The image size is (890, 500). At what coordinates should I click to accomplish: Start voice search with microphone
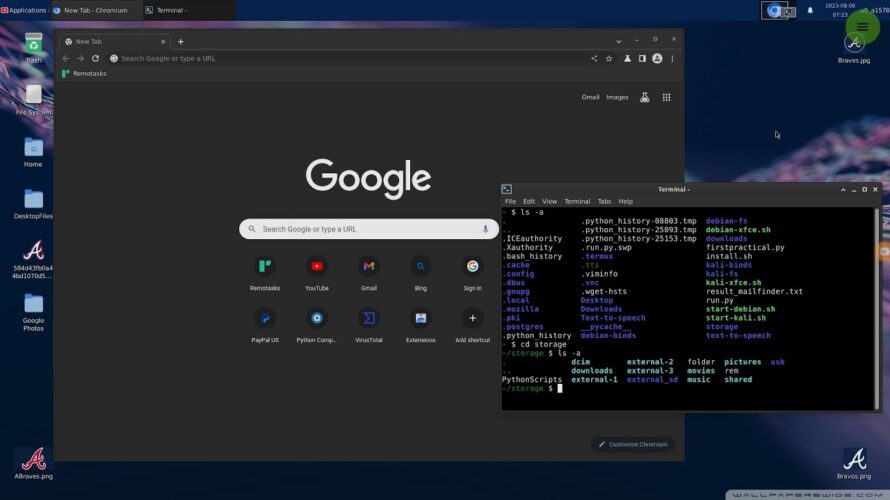485,229
